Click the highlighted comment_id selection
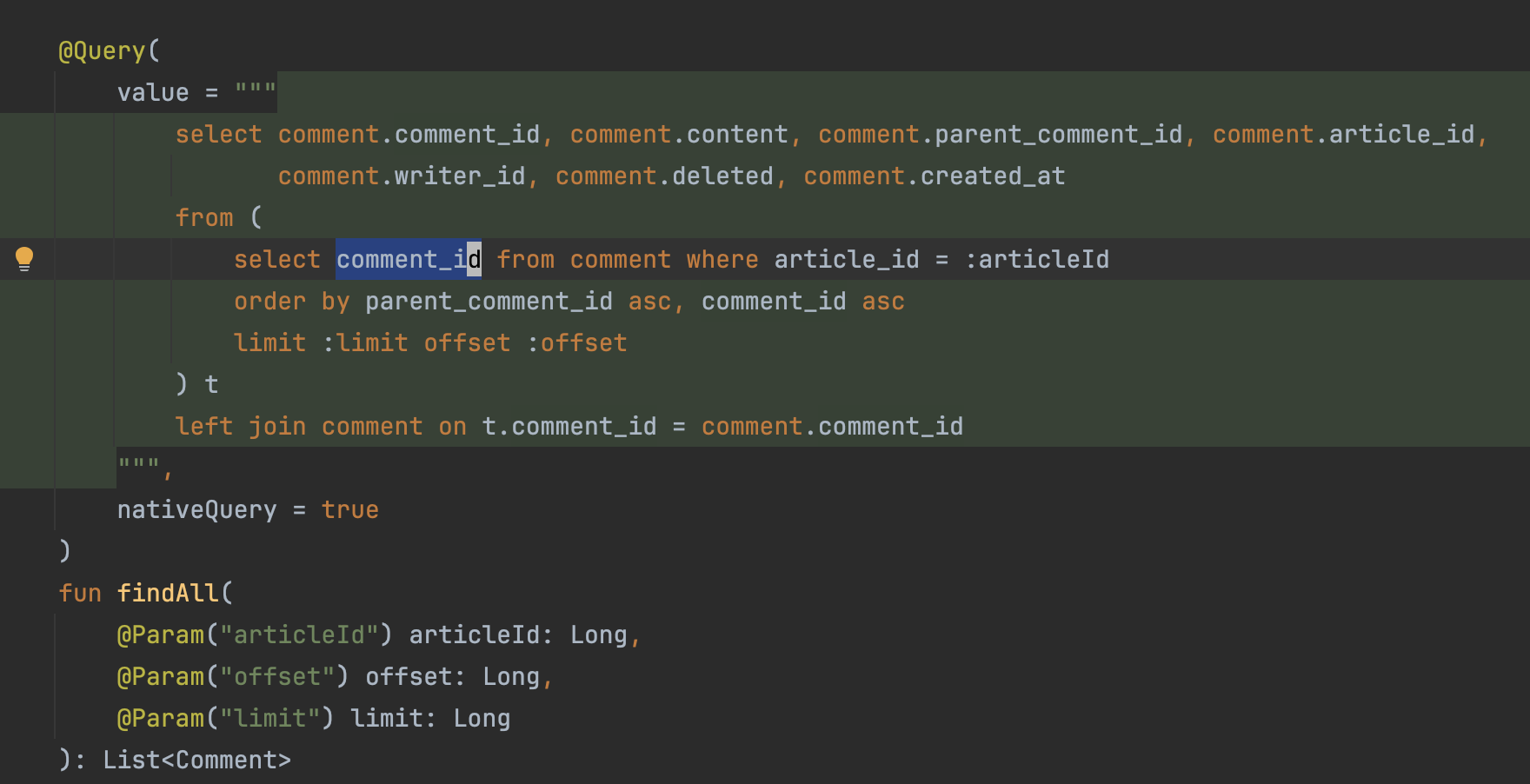1530x784 pixels. pyautogui.click(x=409, y=259)
